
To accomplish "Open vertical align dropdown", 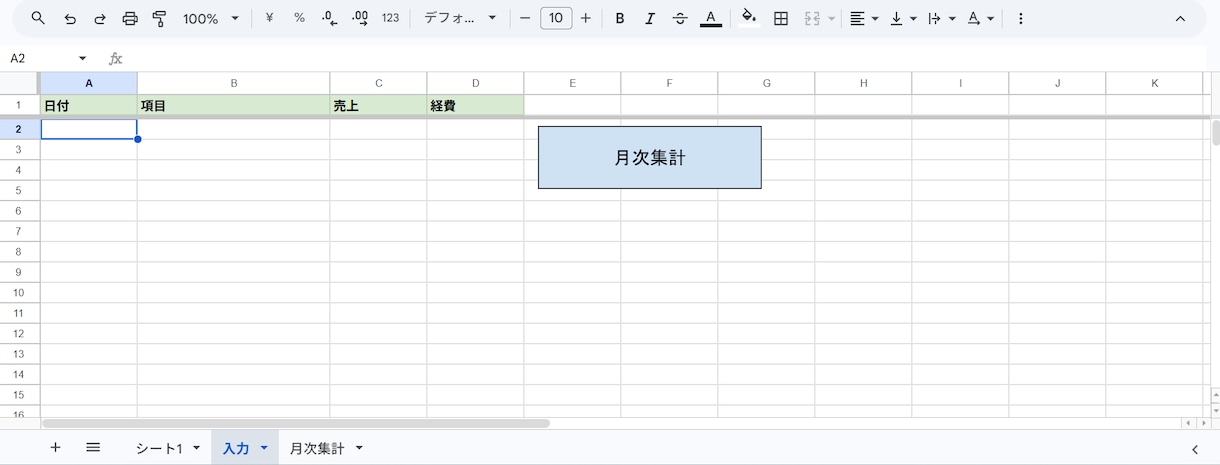I will coord(903,18).
